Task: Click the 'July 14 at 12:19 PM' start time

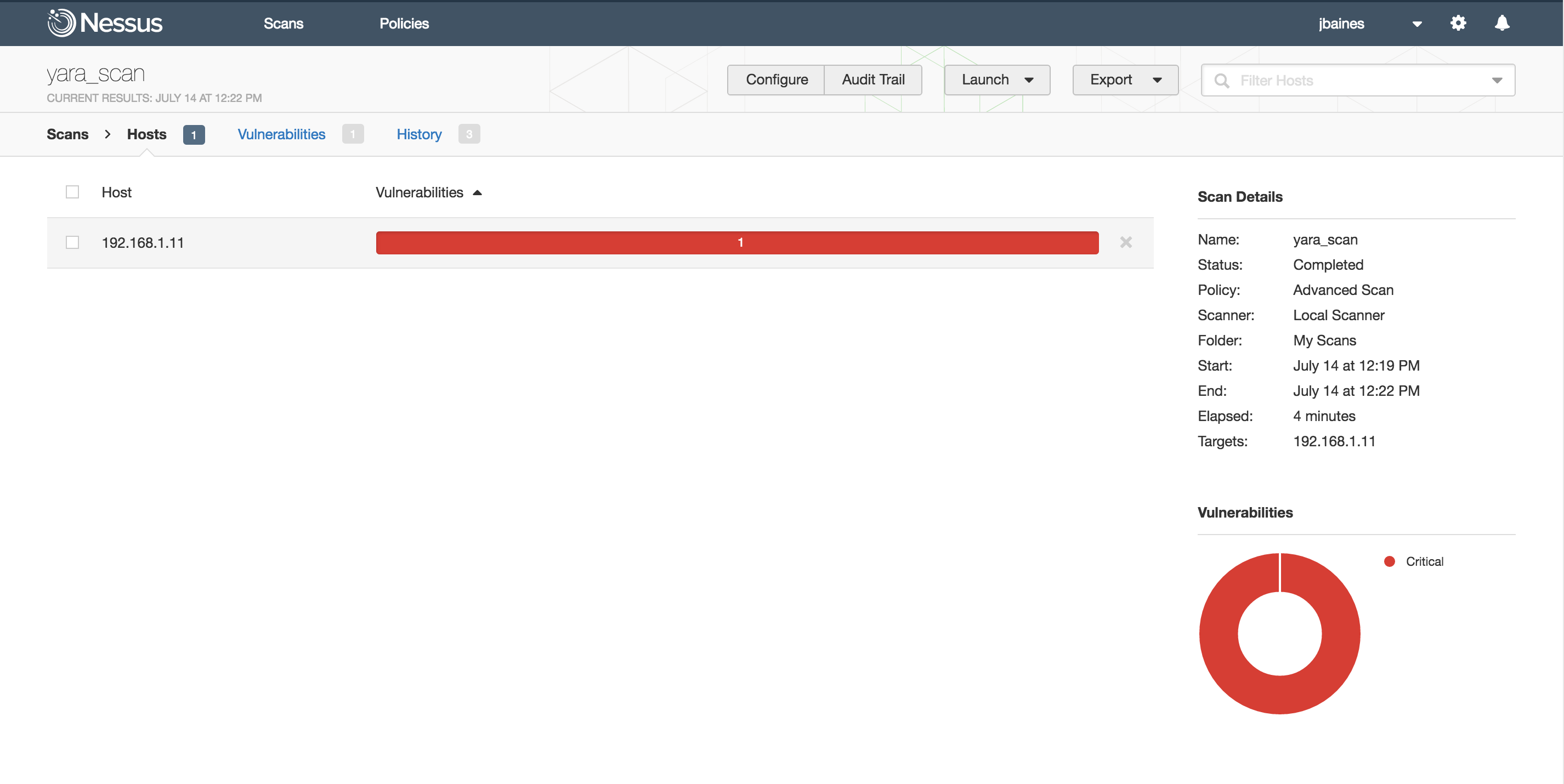Action: [x=1356, y=366]
